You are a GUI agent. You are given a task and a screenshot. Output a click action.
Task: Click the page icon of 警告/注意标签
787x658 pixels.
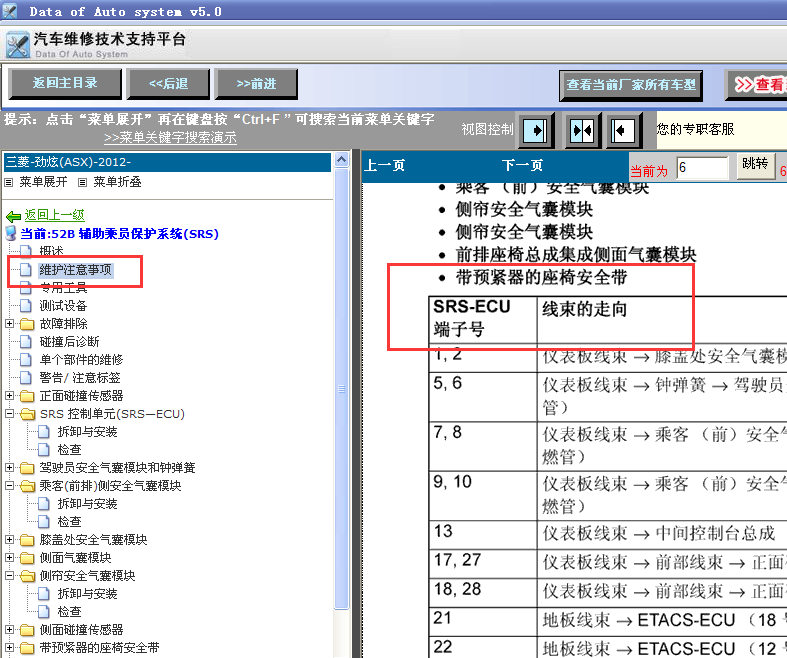coord(26,378)
